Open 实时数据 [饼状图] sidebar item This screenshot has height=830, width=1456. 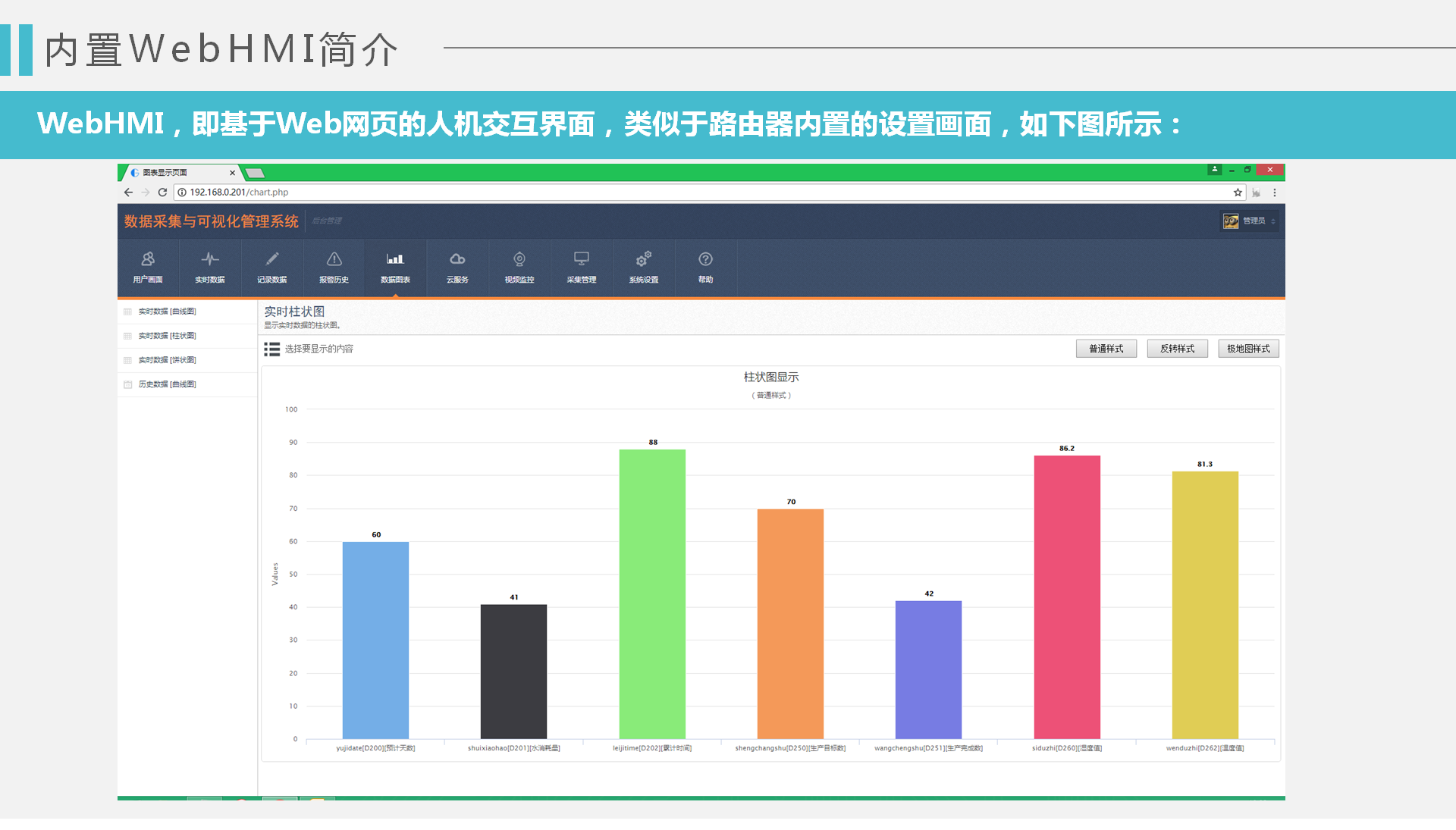click(167, 360)
